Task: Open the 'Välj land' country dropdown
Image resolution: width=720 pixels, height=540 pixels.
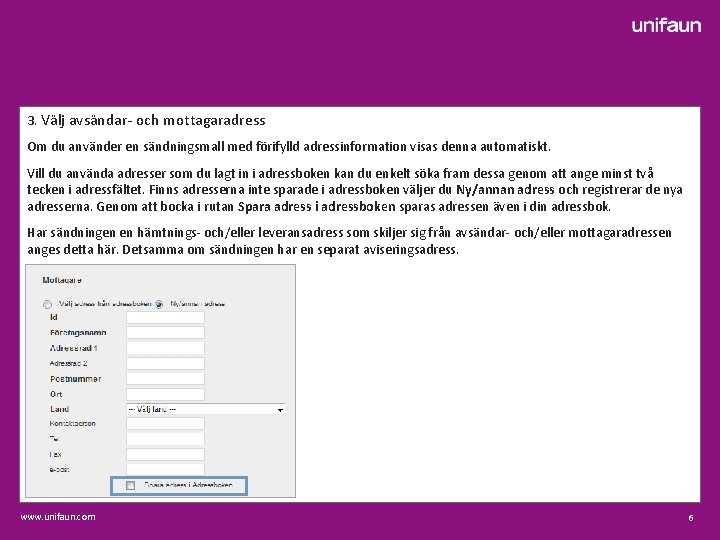Action: point(206,409)
